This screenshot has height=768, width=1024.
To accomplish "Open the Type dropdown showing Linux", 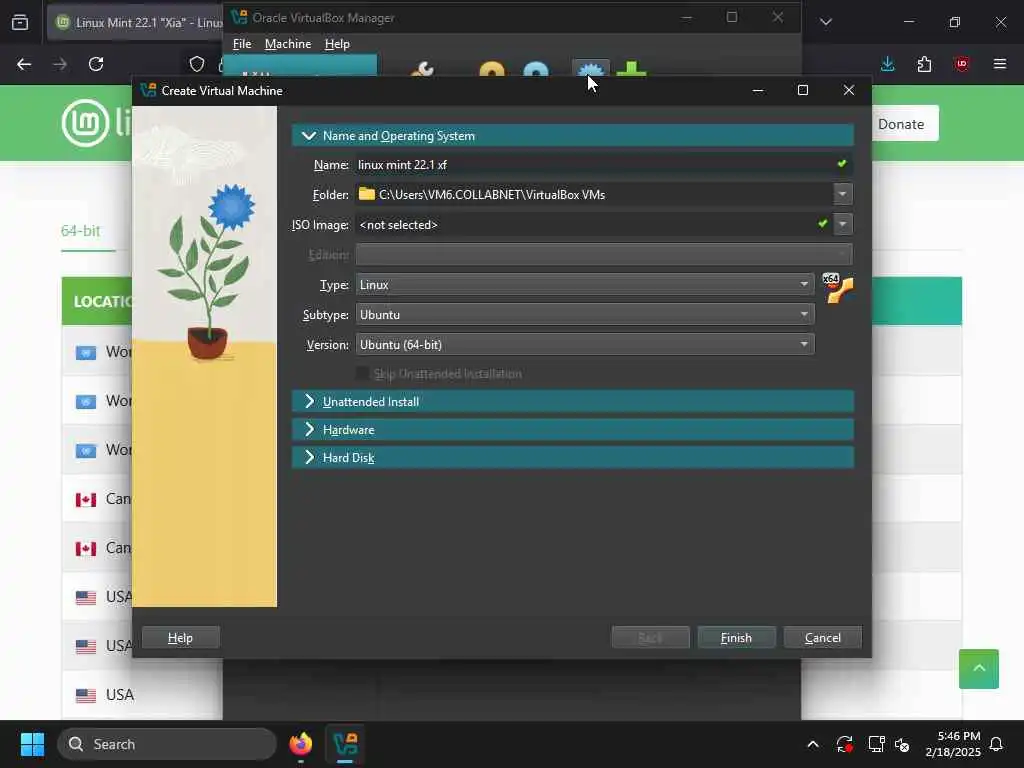I will [x=584, y=285].
